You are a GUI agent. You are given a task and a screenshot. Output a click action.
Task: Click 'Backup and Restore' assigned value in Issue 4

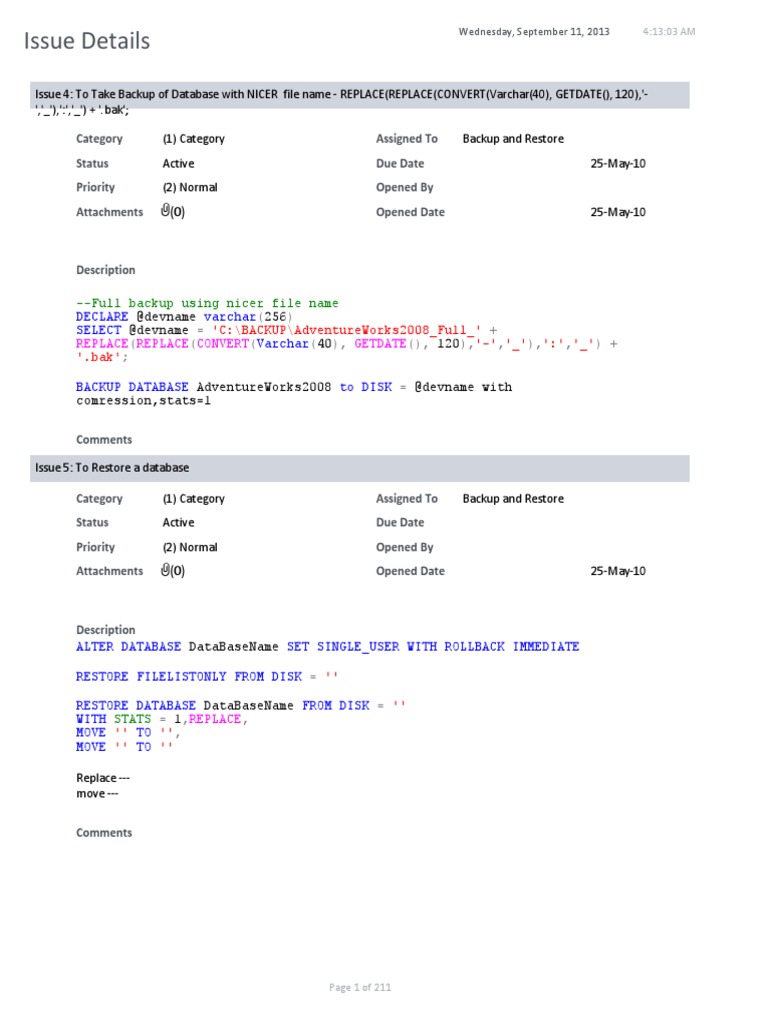(513, 138)
